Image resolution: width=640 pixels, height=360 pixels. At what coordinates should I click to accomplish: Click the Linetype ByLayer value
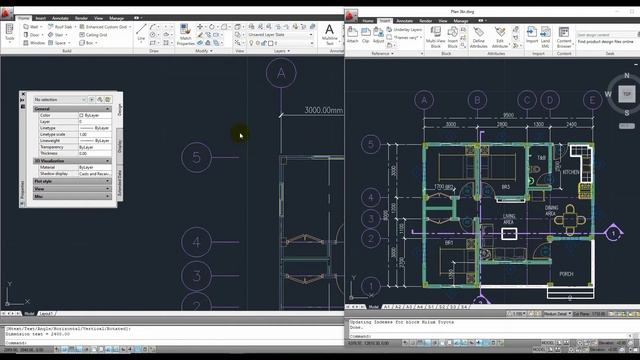(x=95, y=128)
